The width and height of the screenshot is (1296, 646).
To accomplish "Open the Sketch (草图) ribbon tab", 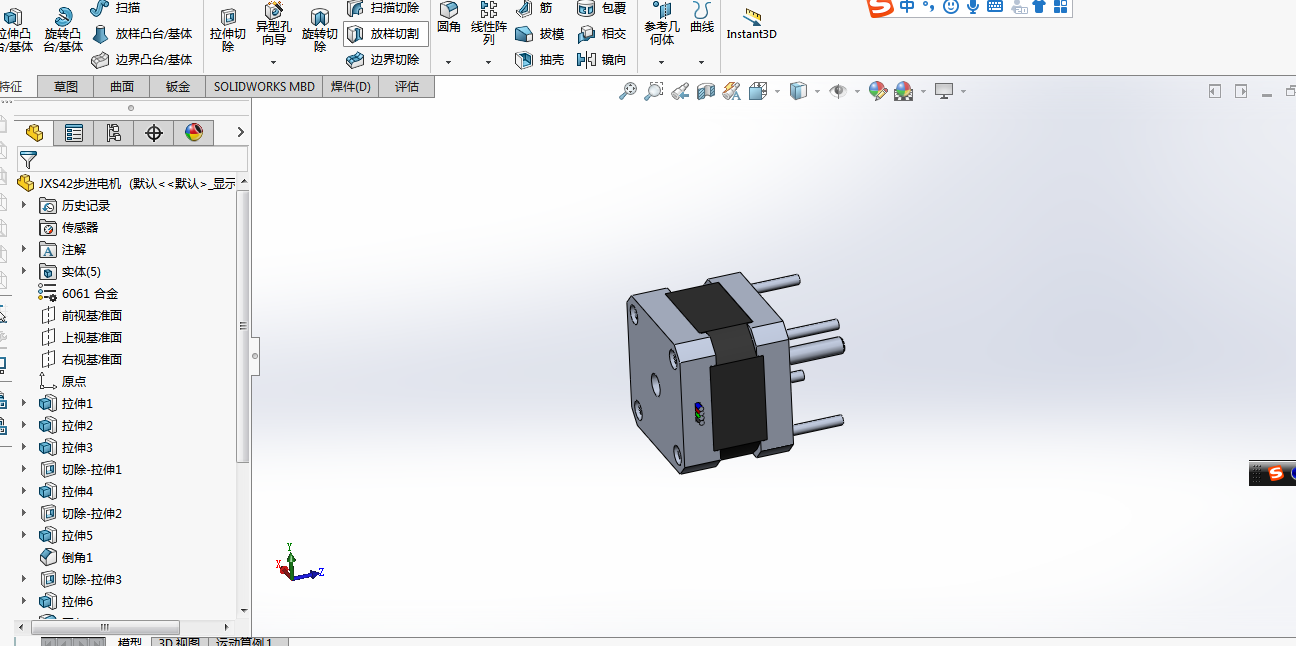I will 66,87.
